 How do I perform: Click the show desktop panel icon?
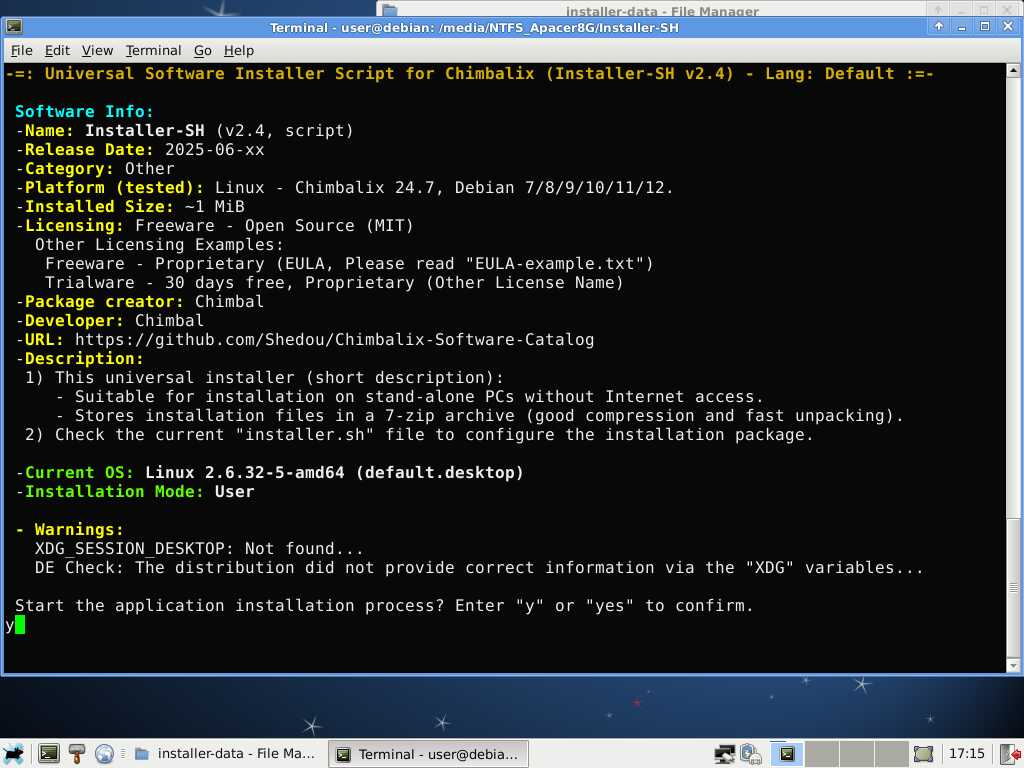tap(923, 754)
